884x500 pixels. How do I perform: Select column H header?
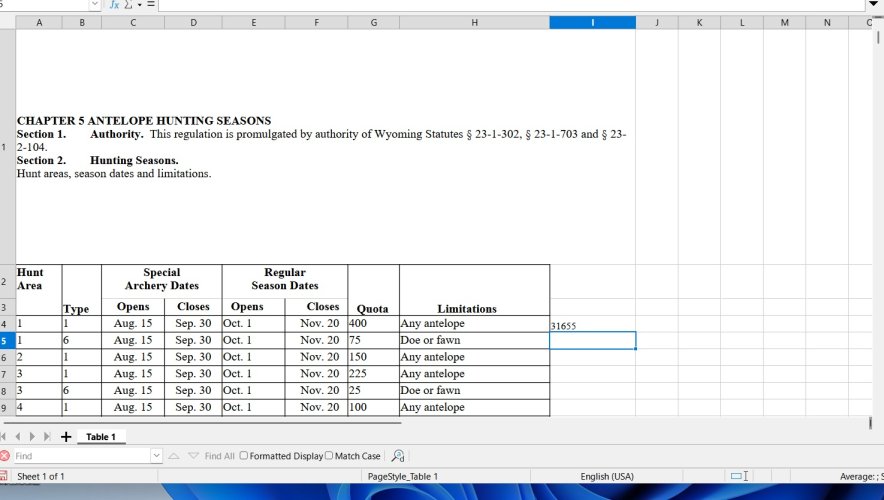pos(475,23)
